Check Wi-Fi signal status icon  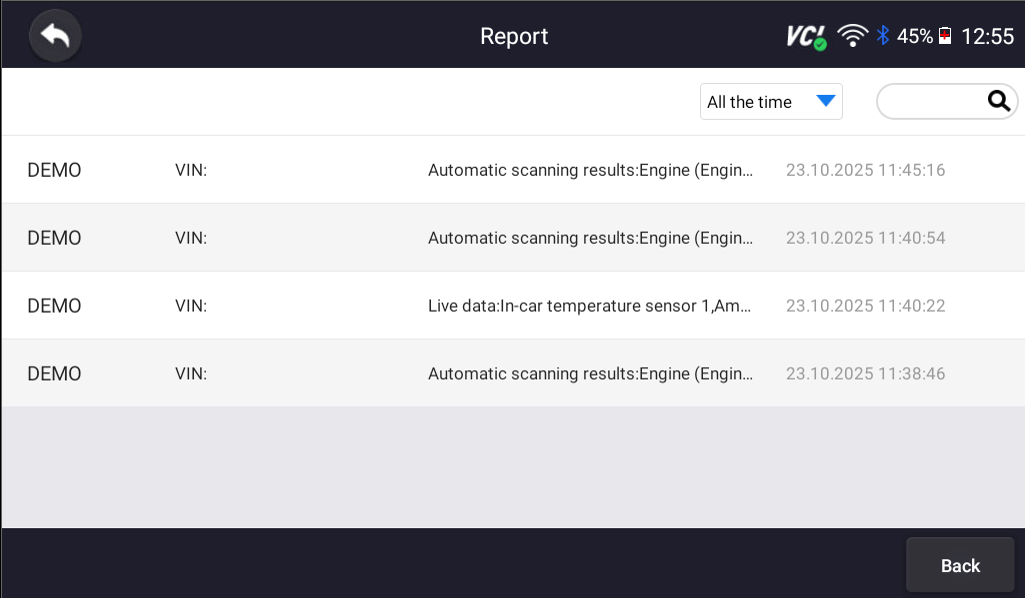click(851, 34)
